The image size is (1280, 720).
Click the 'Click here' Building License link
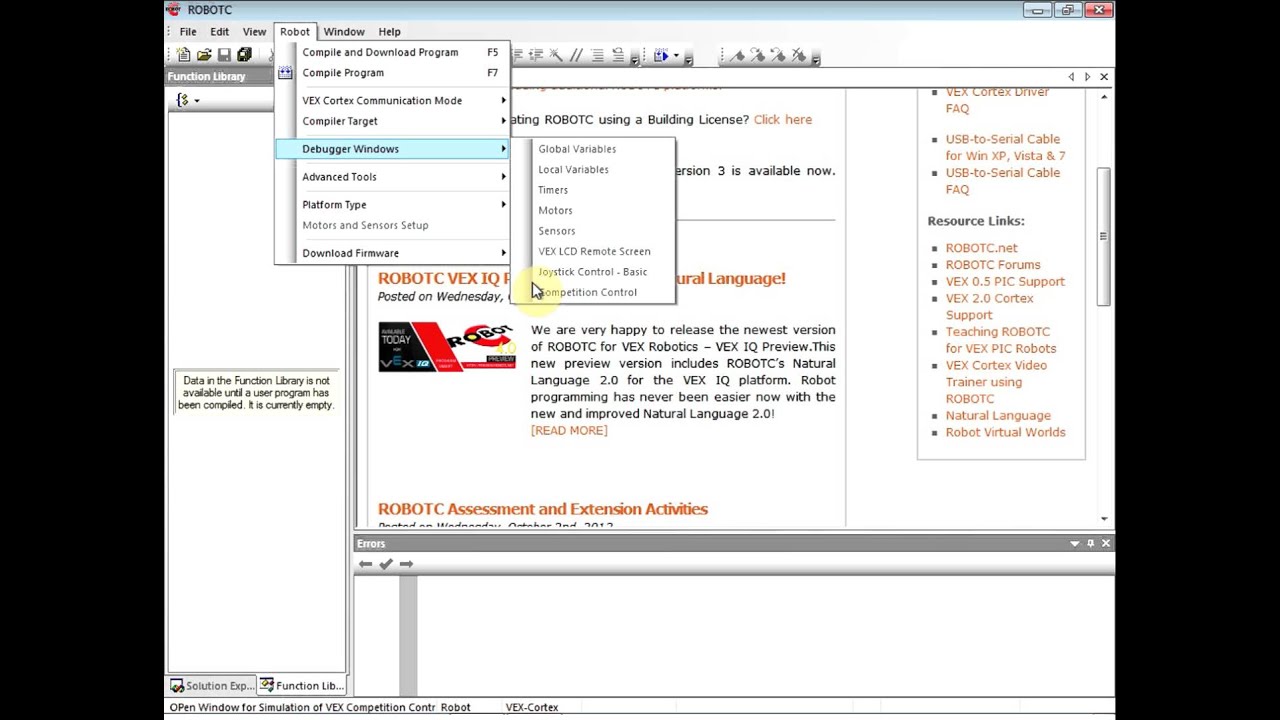point(783,119)
